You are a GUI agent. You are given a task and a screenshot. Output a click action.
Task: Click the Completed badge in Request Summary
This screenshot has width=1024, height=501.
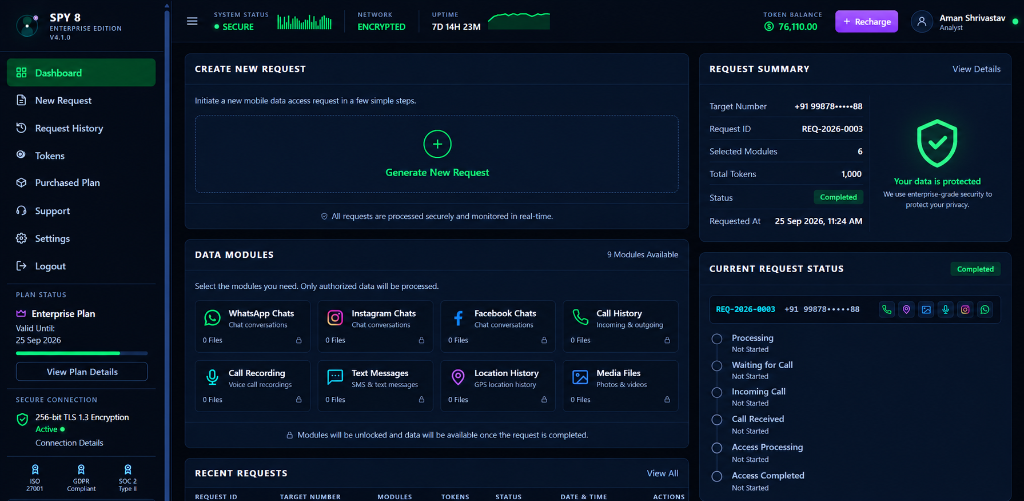click(x=839, y=197)
